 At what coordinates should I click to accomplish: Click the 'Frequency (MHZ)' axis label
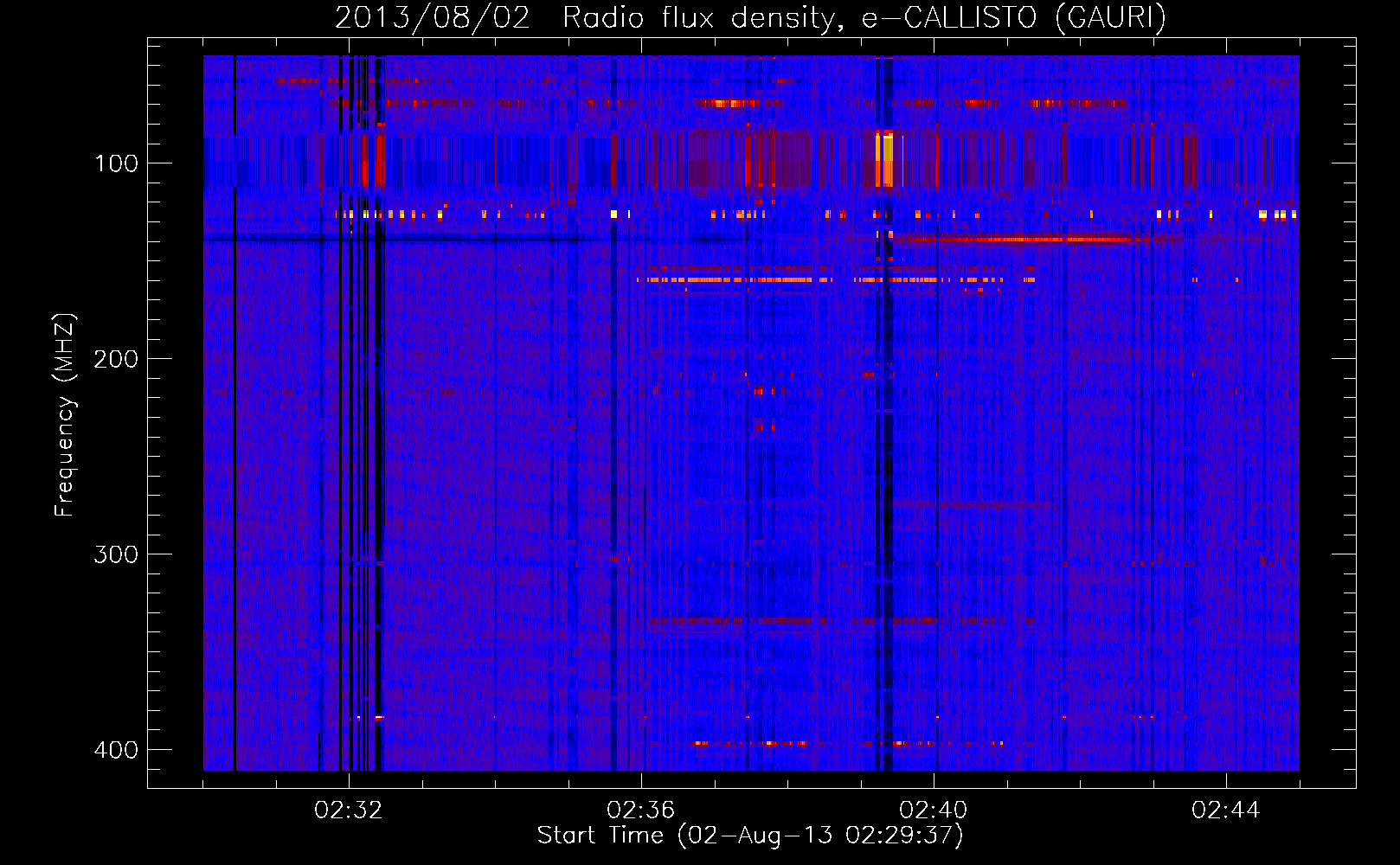pyautogui.click(x=65, y=415)
